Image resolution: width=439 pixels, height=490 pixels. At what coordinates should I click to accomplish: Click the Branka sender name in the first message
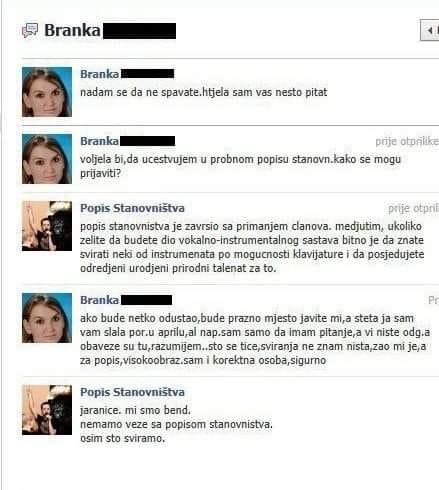[99, 74]
